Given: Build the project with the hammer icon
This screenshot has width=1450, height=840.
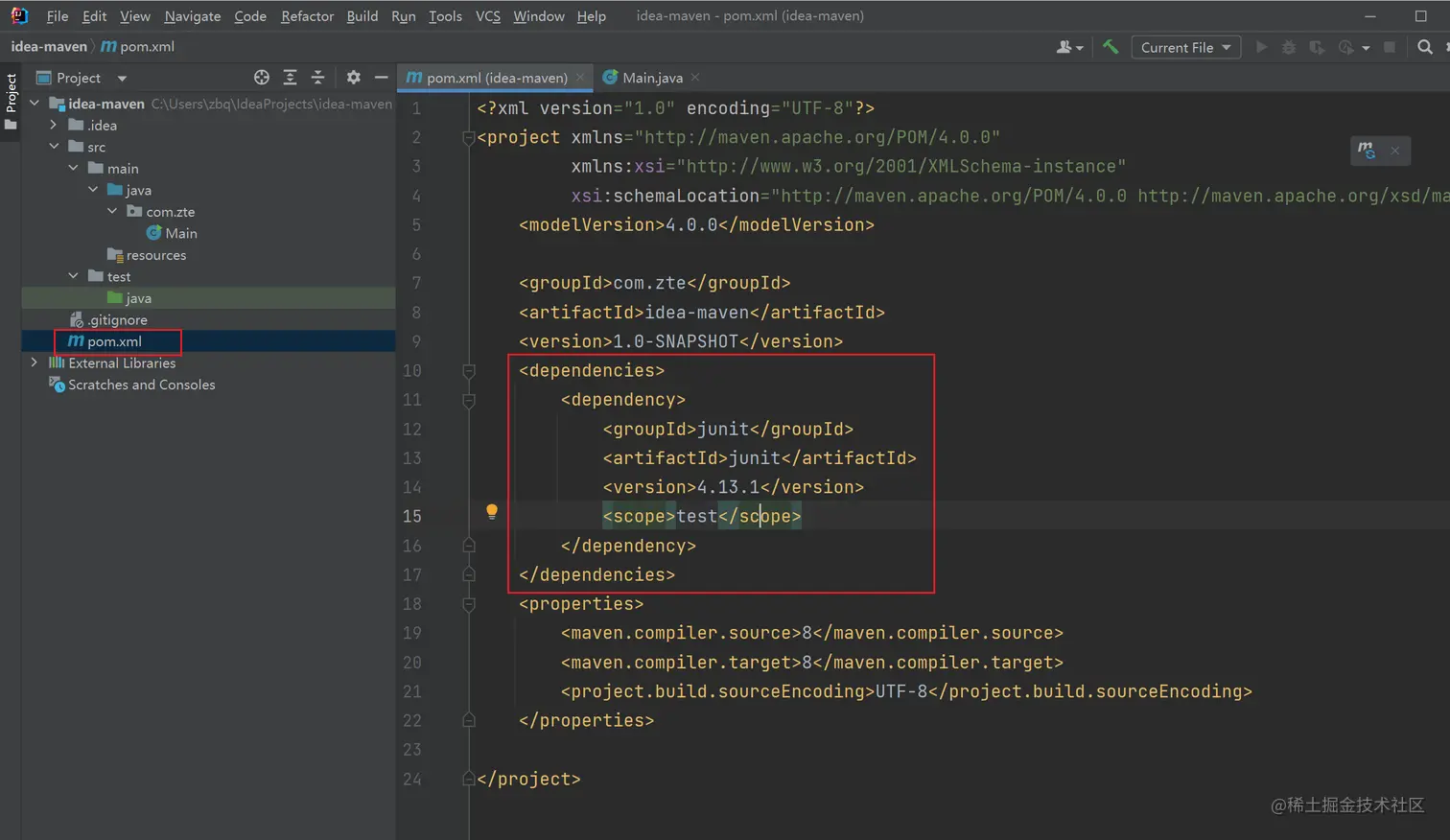Looking at the screenshot, I should pos(1111,47).
